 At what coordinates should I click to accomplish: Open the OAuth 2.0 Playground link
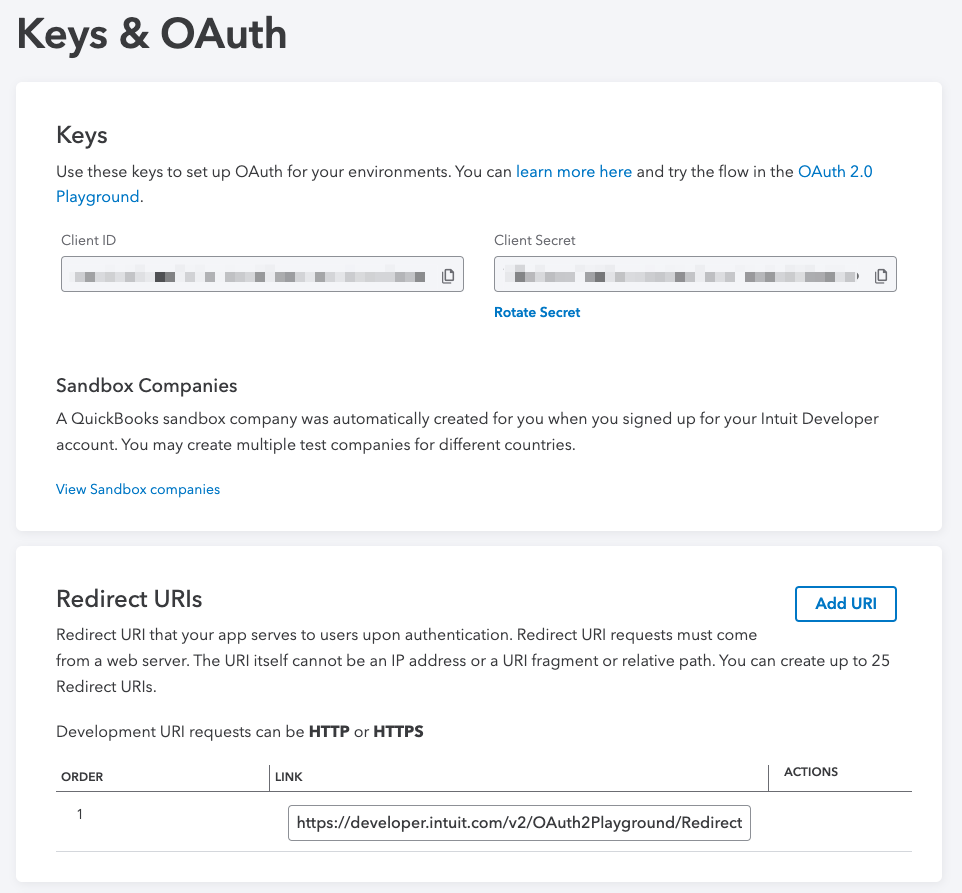(x=834, y=172)
